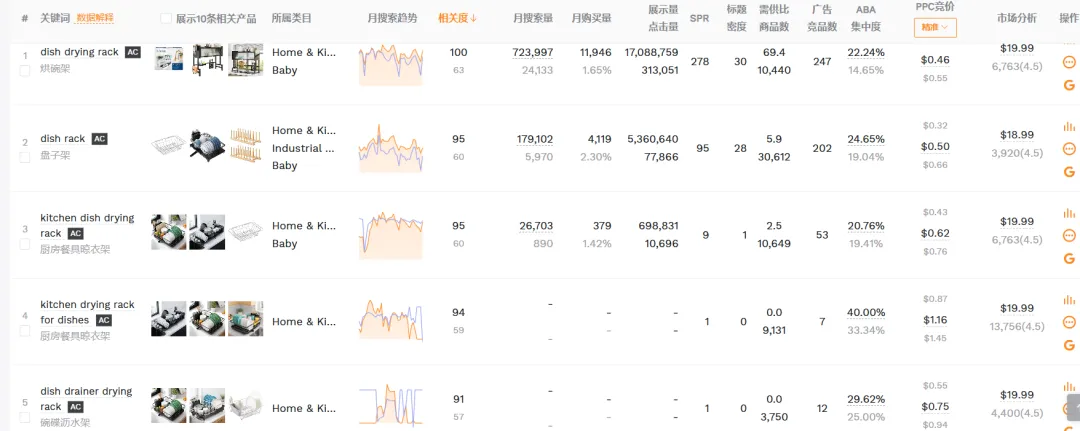Image resolution: width=1080 pixels, height=431 pixels.
Task: Open trend chart for kitchen dish drying rack
Action: (x=391, y=235)
